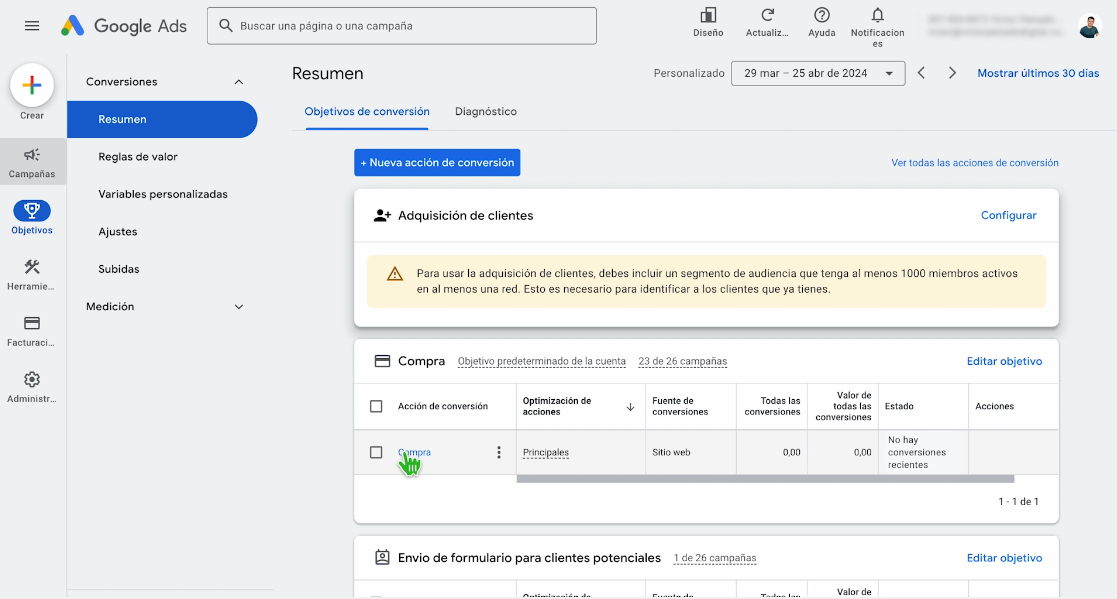Screen dimensions: 1117x599
Task: Check the Compra conversion action row checkbox
Action: (x=376, y=452)
